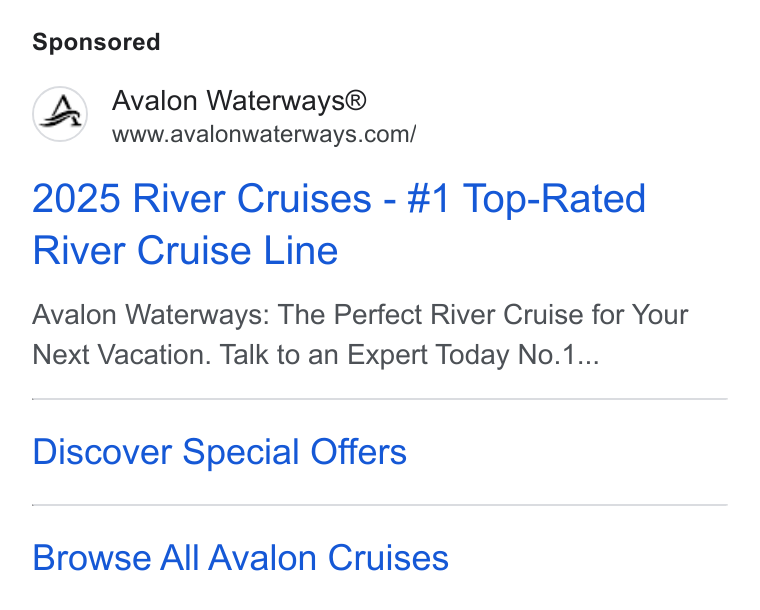Click the word 'Discover' in the first sitelink
This screenshot has height=610, width=760.
tap(102, 452)
